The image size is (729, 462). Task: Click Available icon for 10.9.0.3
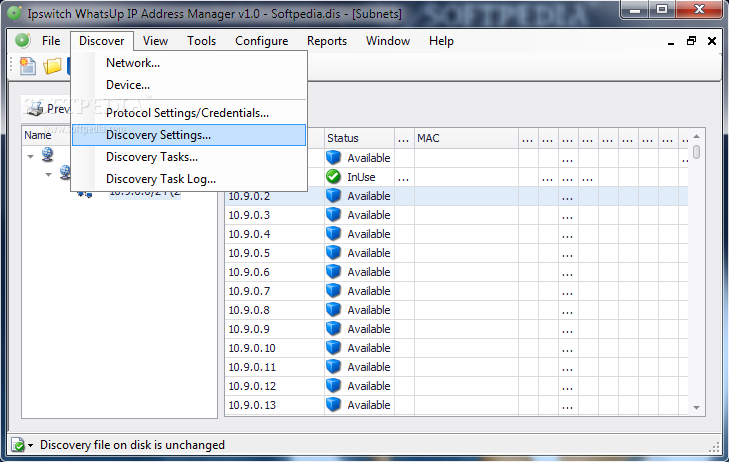[333, 215]
